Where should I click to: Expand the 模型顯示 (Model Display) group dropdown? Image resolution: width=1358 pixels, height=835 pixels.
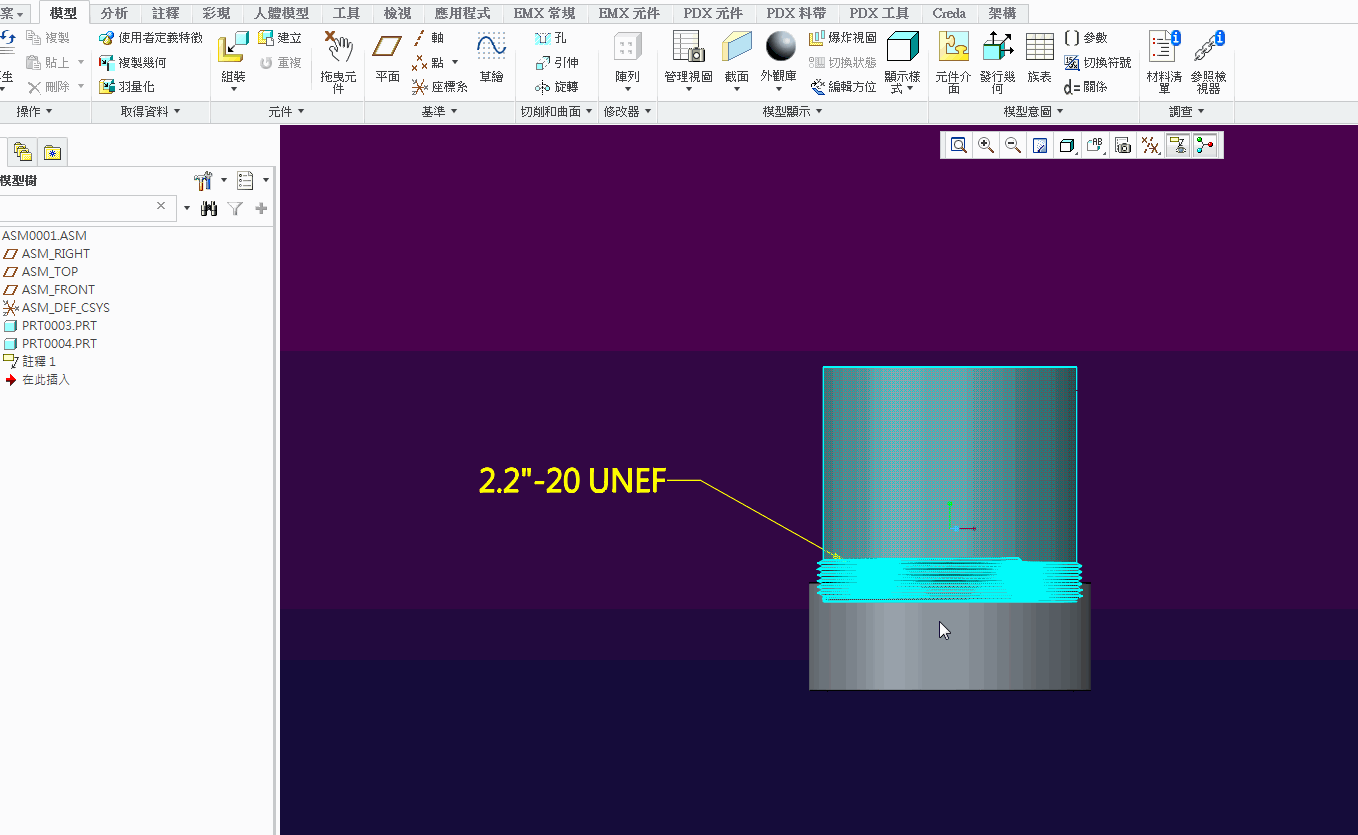click(792, 112)
